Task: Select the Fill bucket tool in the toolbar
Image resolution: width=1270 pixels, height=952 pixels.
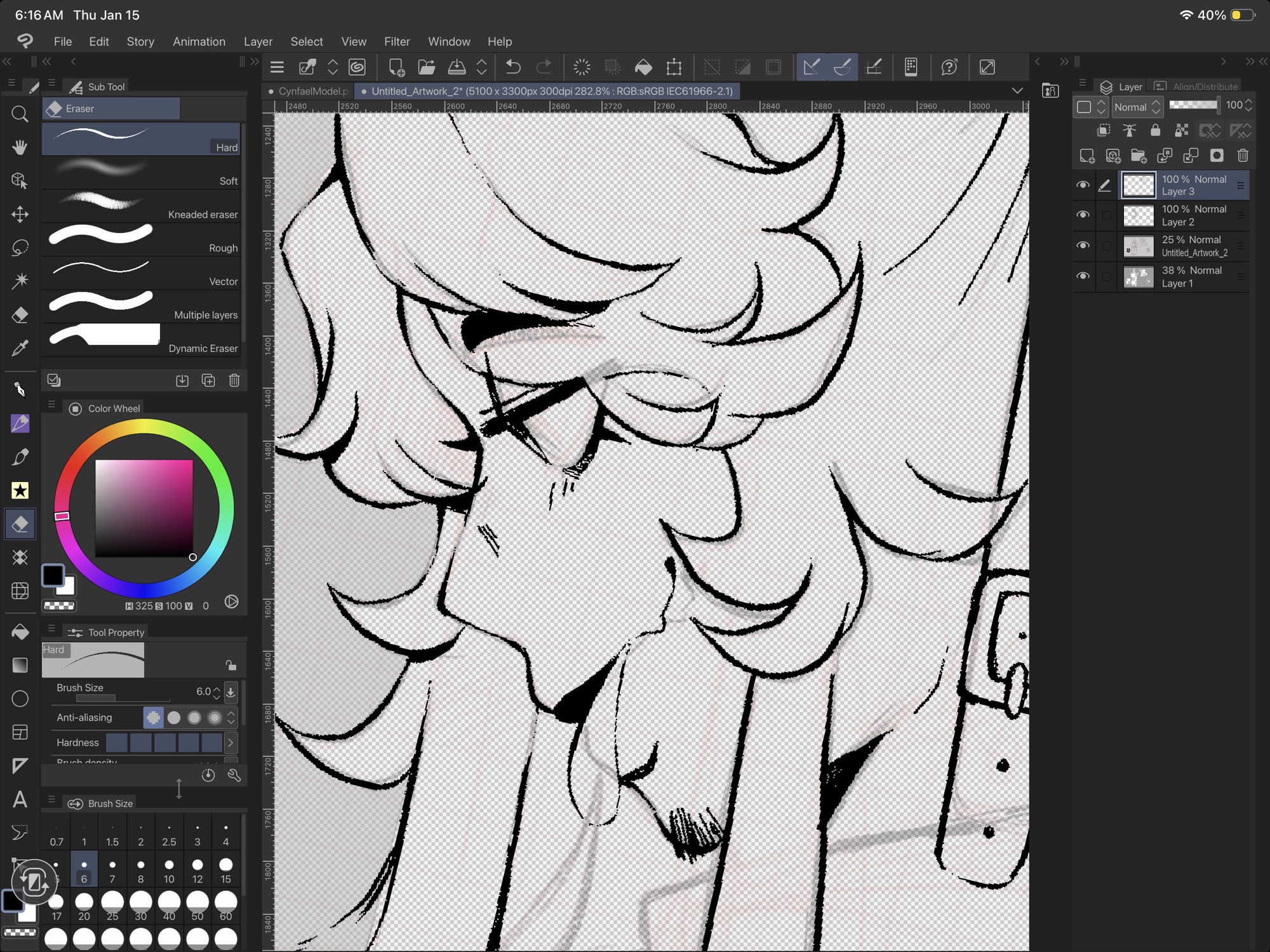Action: (20, 632)
